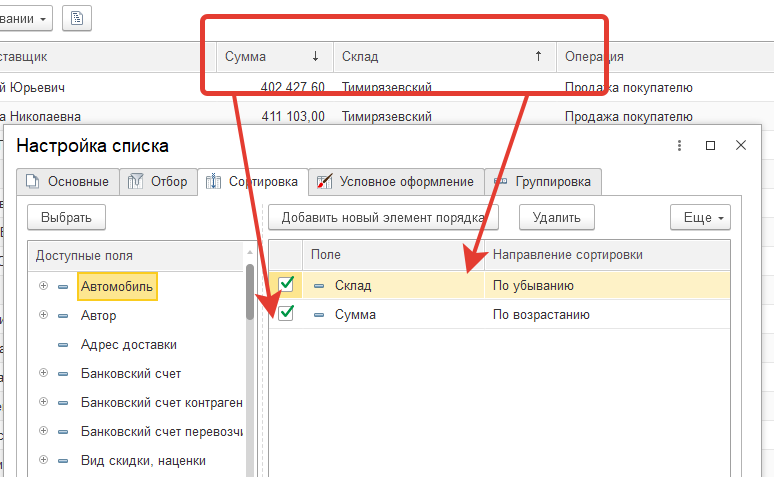Expand the Автор field node
The image size is (774, 477).
pyautogui.click(x=43, y=315)
